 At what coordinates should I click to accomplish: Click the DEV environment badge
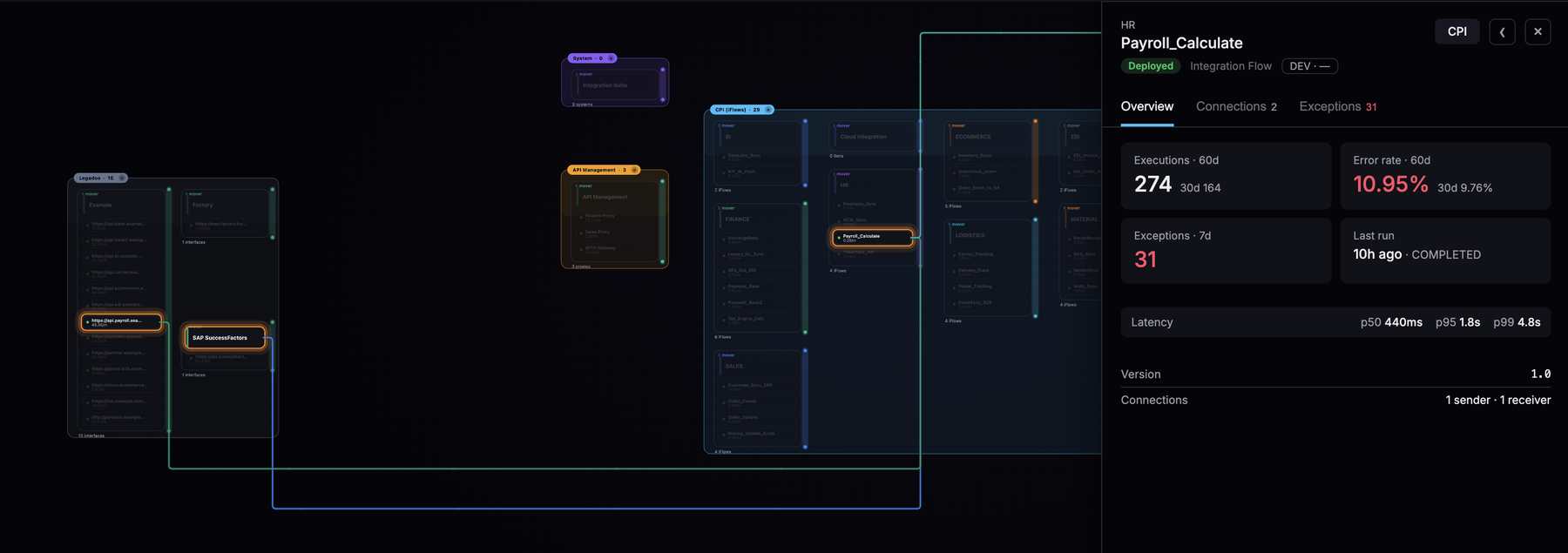click(1309, 66)
